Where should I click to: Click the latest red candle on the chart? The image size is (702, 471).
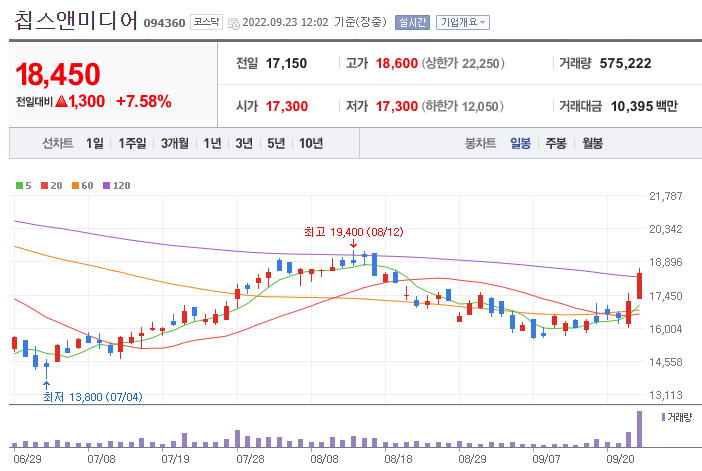[x=639, y=285]
